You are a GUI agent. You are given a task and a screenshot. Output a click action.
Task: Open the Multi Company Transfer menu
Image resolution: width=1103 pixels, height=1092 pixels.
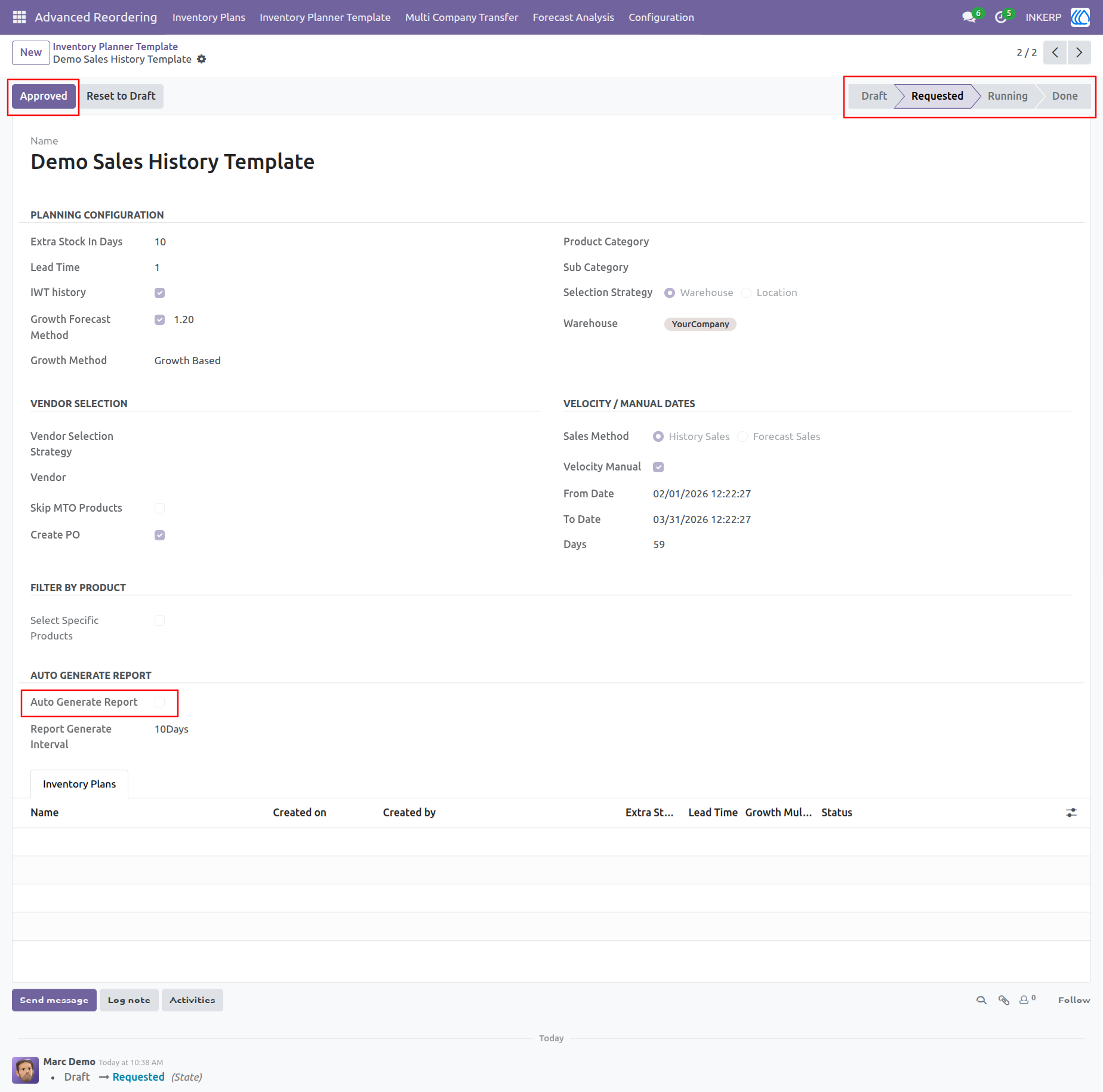461,17
